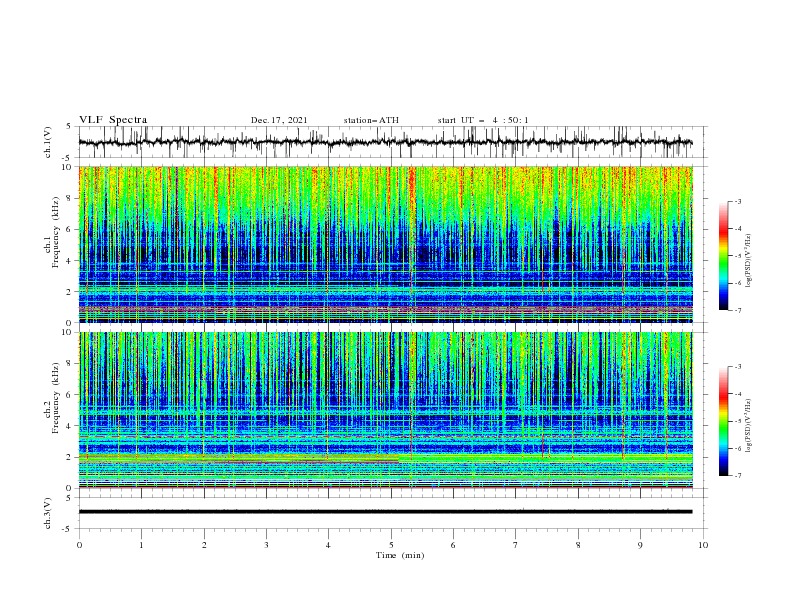Click the "-3" tick on ch.1 colorbar
792x612 pixels.
[x=738, y=201]
